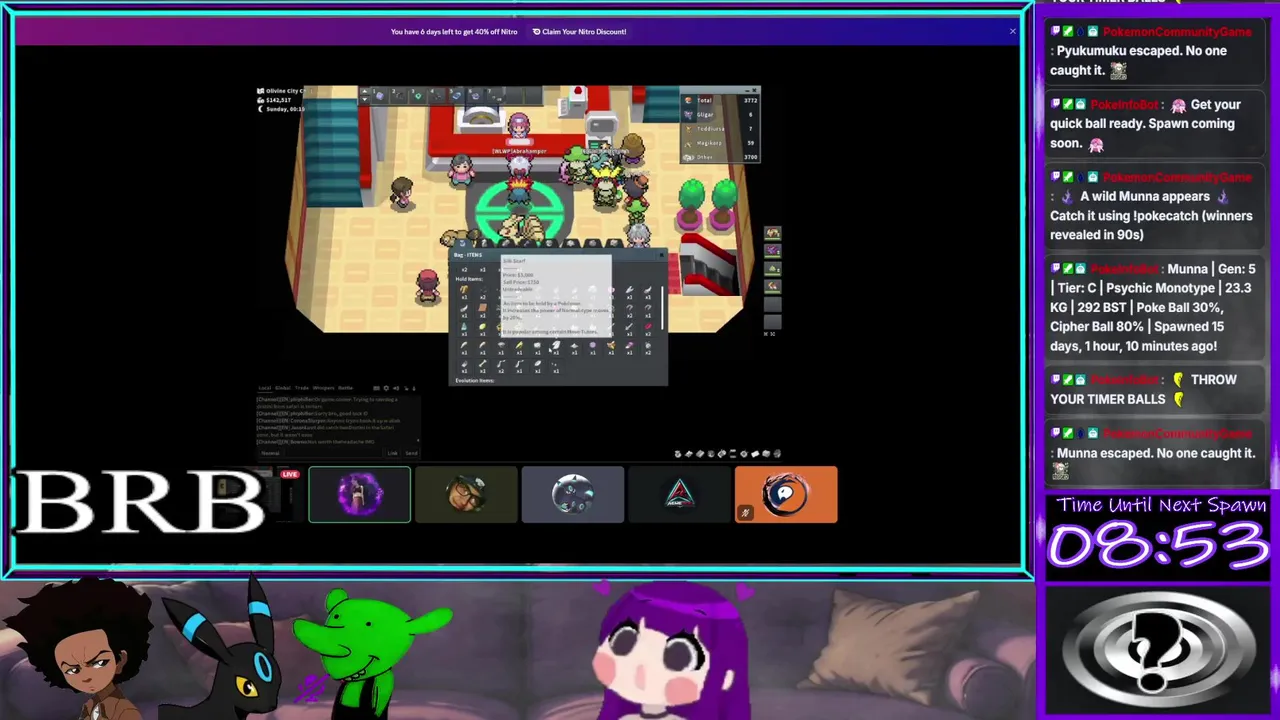This screenshot has height=720, width=1280.
Task: Select participant tile with purple glowing avatar
Action: click(x=359, y=494)
